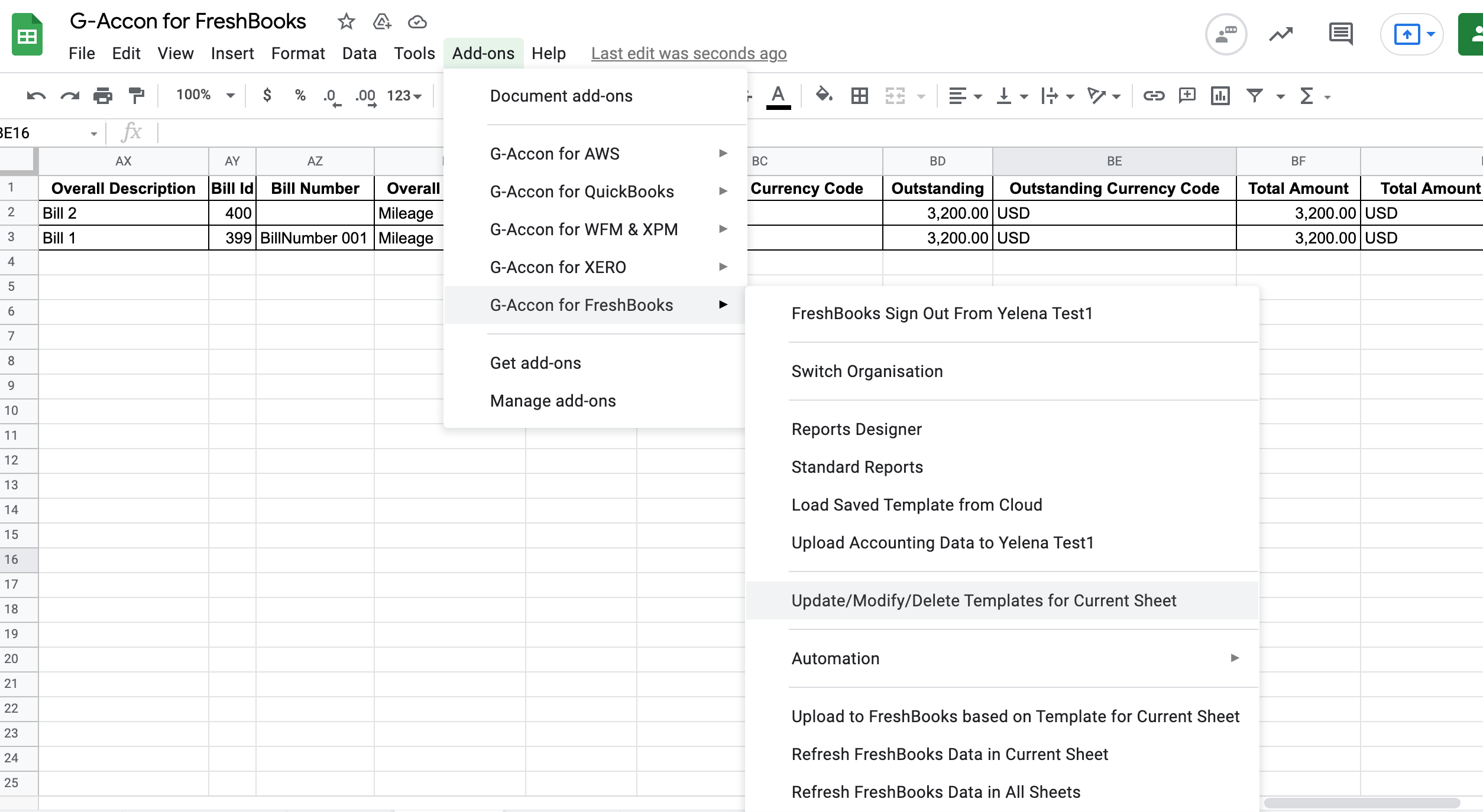Open the Google Sheets home icon
This screenshot has height=812, width=1483.
point(27,35)
